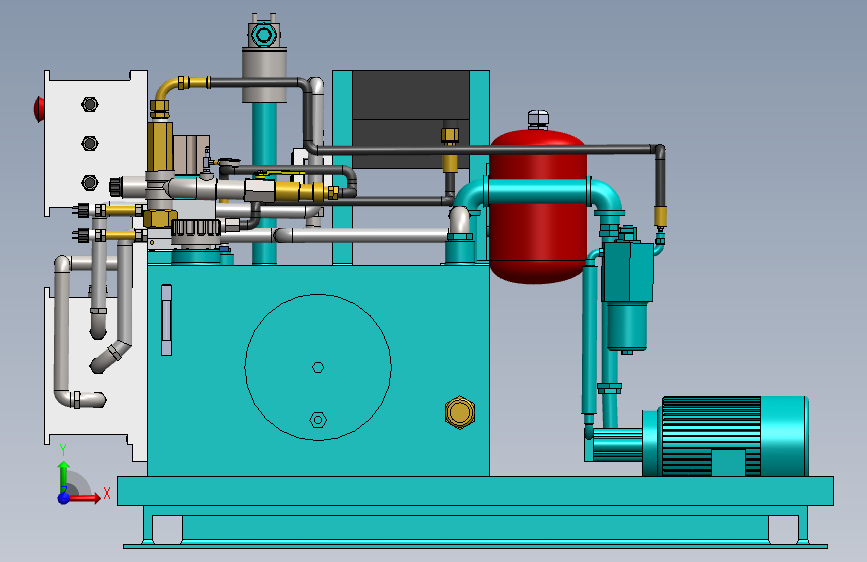Select the small center hex bolt on the circular cover
Screen dimensions: 867x562
coord(318,367)
